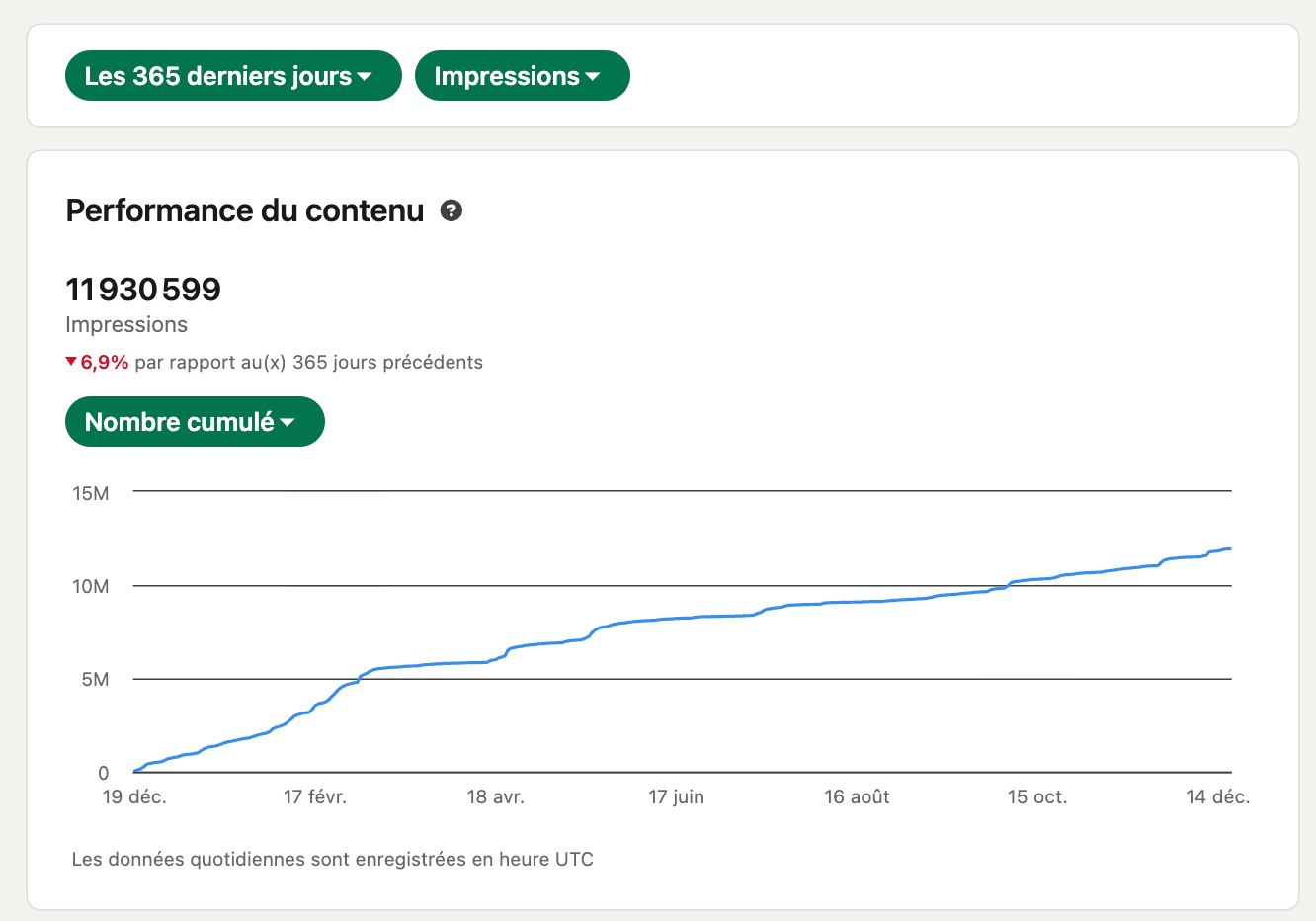1316x921 pixels.
Task: Click the 11 930 599 impressions total
Action: coord(143,290)
